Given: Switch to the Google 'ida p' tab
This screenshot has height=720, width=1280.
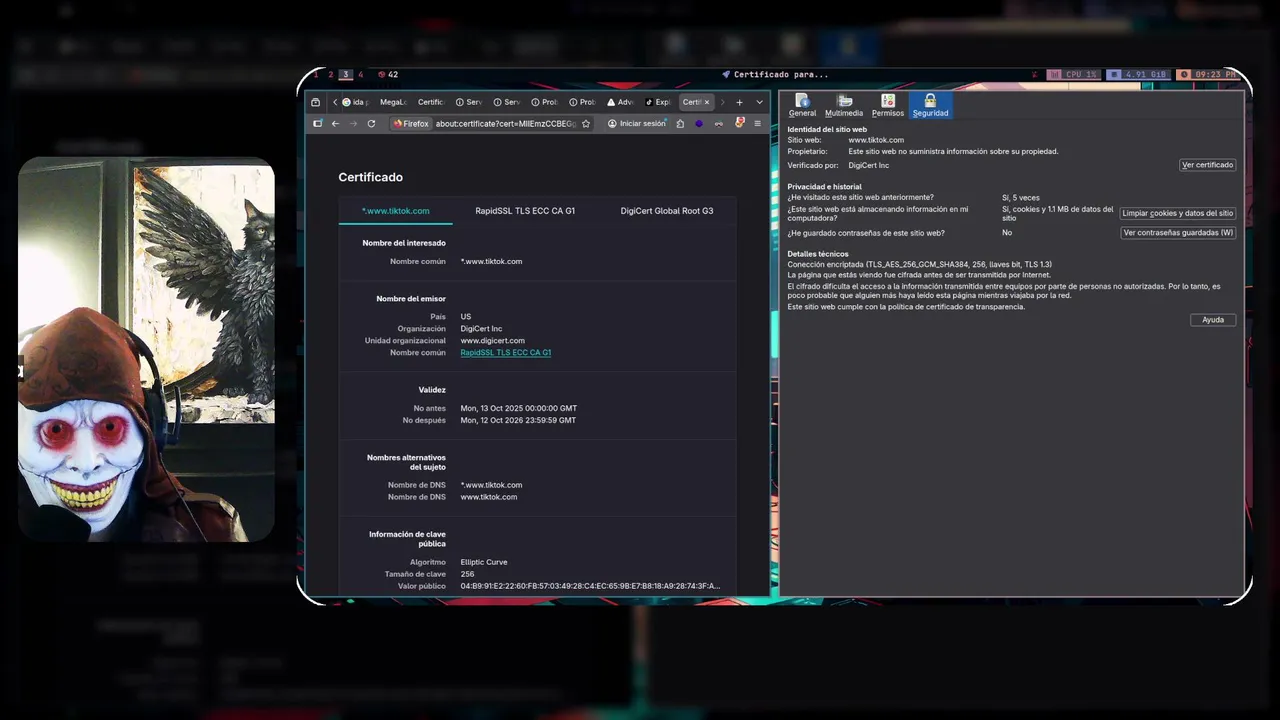Looking at the screenshot, I should pos(356,102).
